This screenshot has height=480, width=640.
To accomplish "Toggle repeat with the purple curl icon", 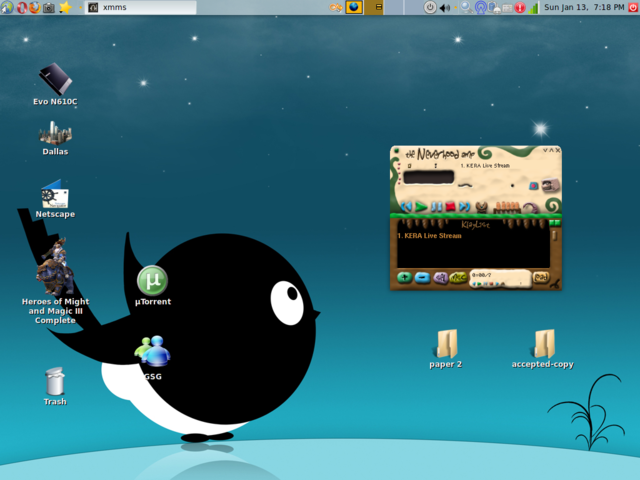I will (531, 207).
